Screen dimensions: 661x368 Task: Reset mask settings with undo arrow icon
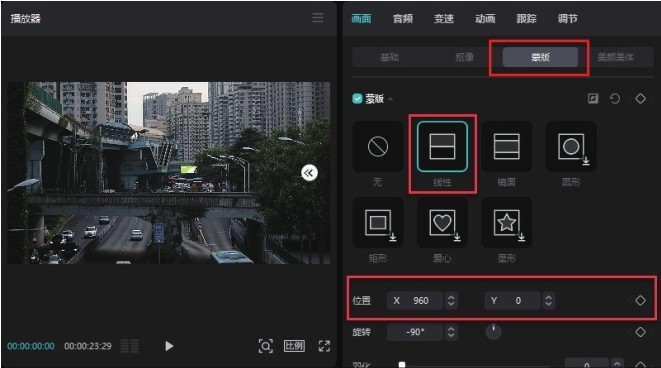click(615, 99)
